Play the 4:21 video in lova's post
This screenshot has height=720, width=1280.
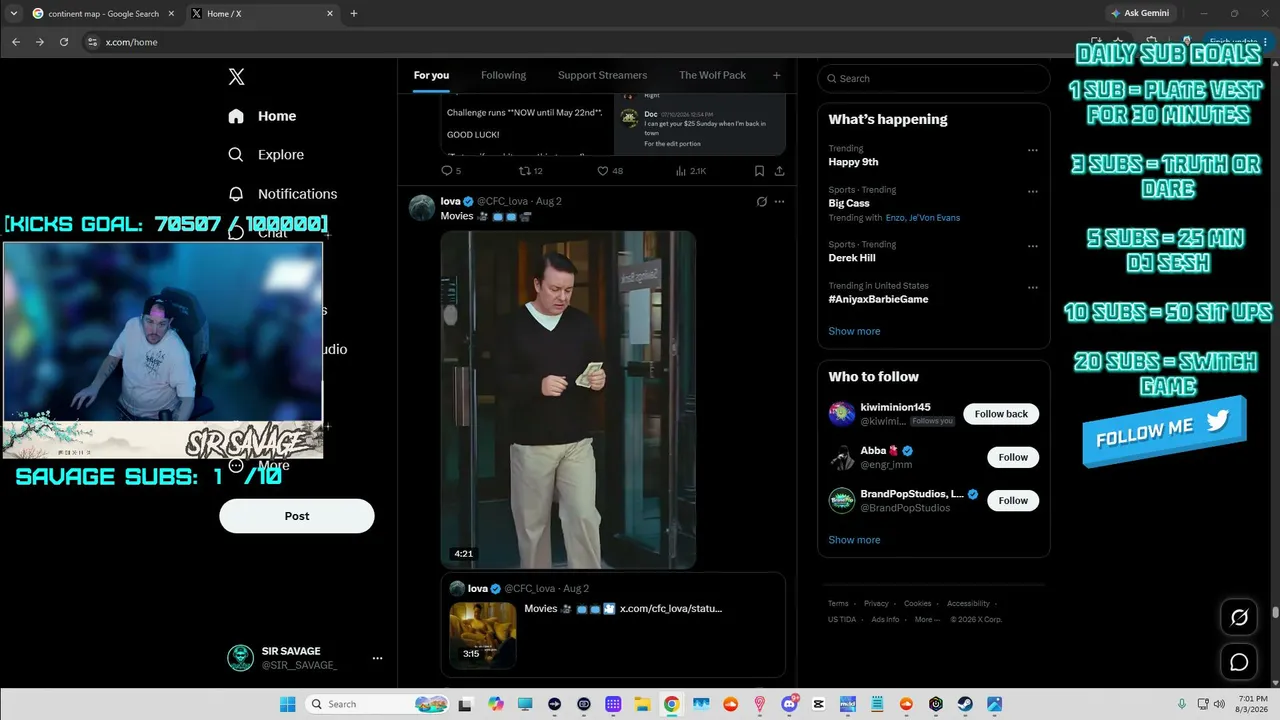[568, 400]
